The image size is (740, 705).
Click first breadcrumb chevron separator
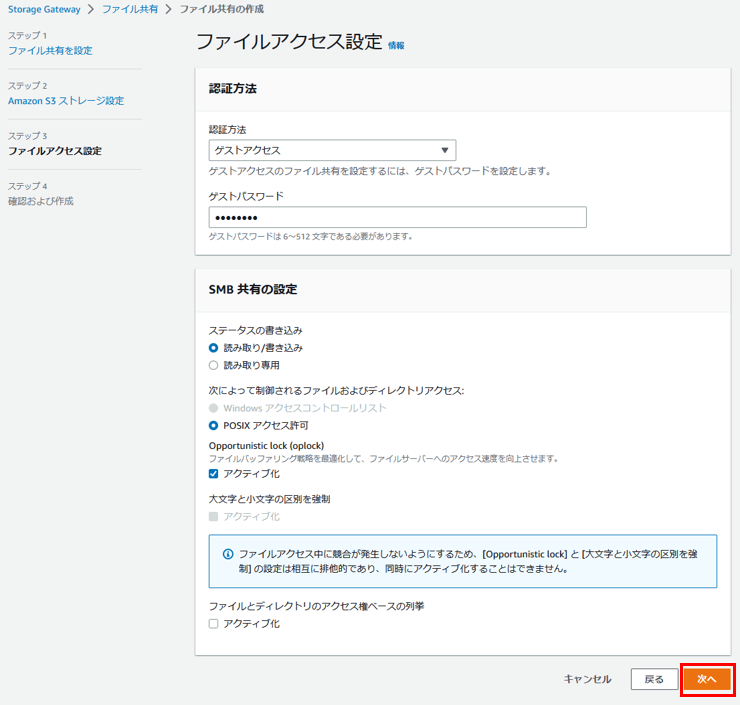pos(91,9)
